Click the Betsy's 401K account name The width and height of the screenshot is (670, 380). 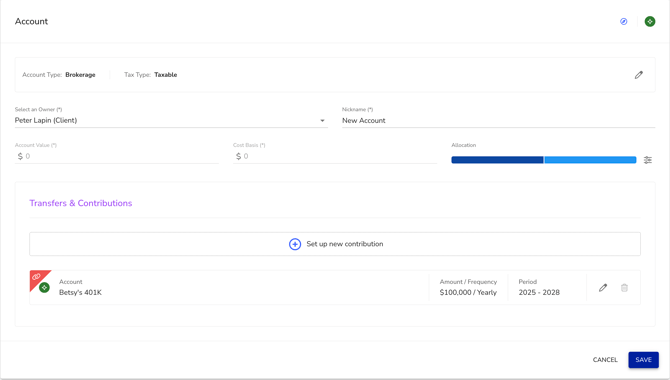tap(80, 292)
